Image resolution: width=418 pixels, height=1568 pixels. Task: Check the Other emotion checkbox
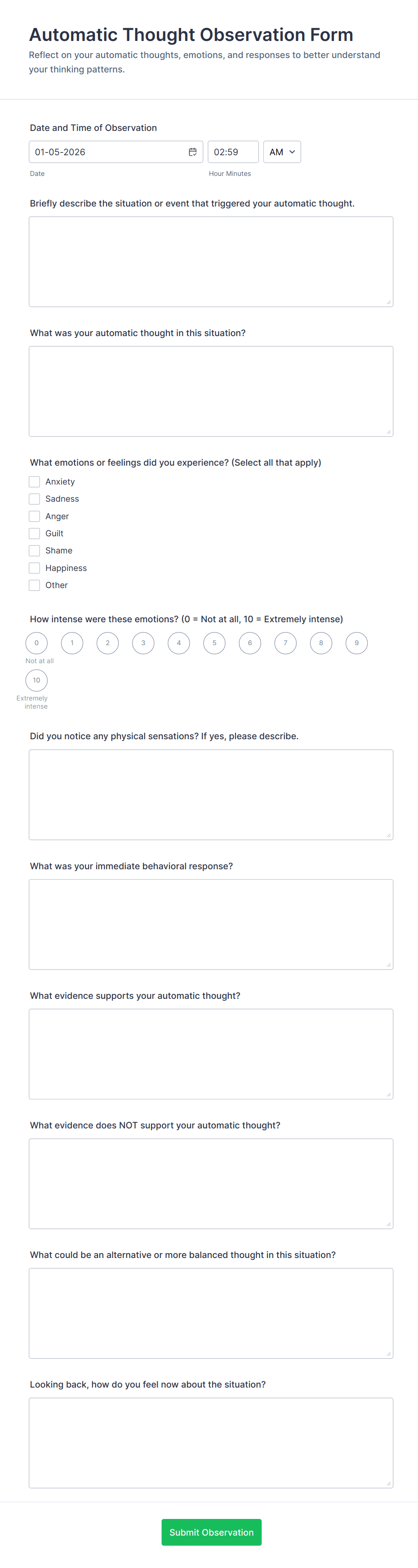[x=34, y=585]
